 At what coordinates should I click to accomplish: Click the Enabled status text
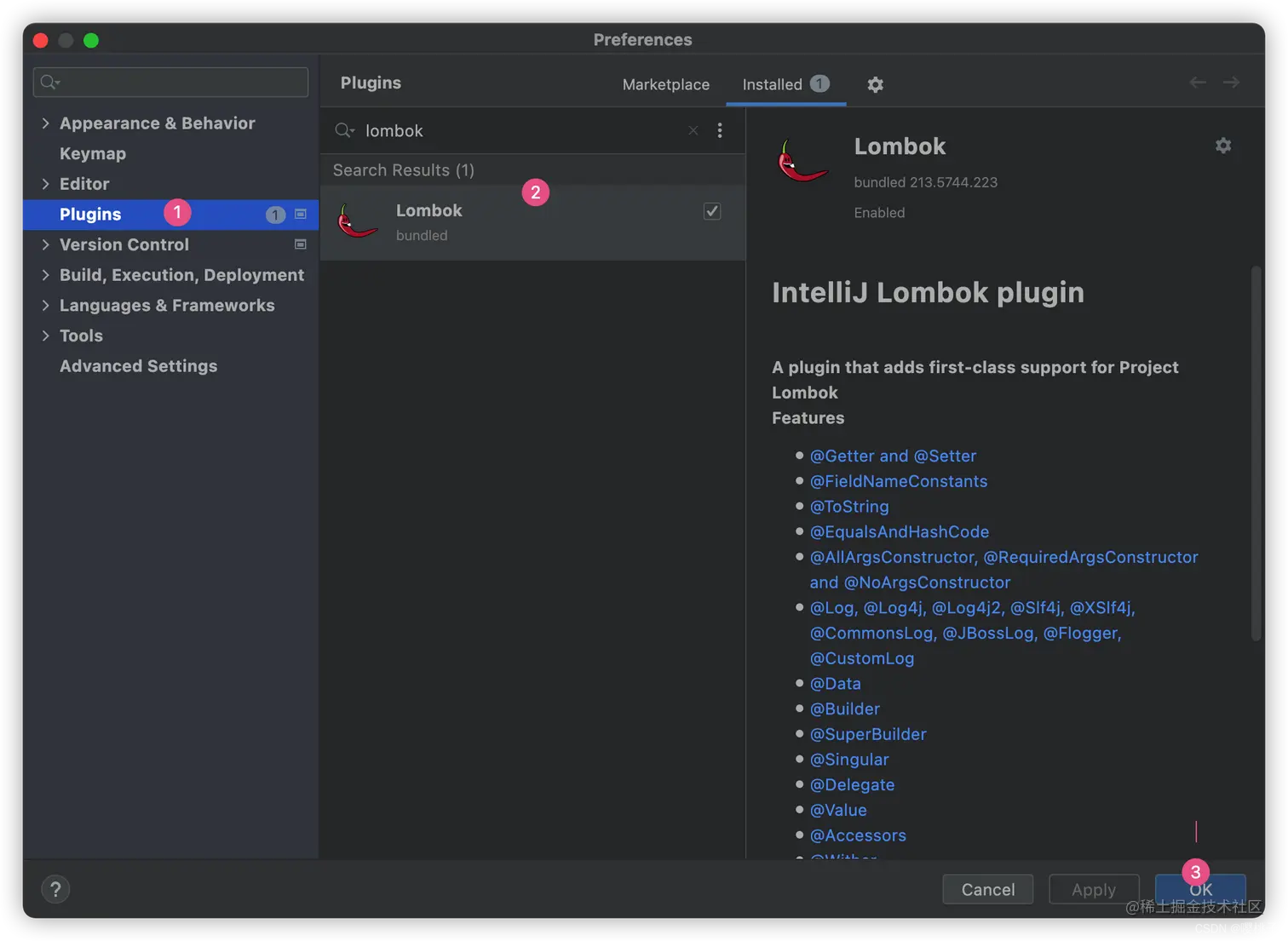[x=879, y=213]
